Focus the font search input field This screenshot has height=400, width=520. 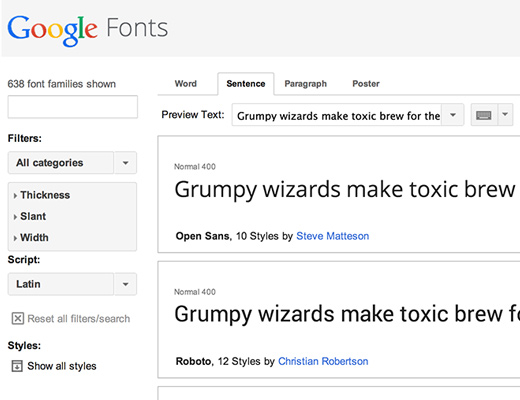73,107
